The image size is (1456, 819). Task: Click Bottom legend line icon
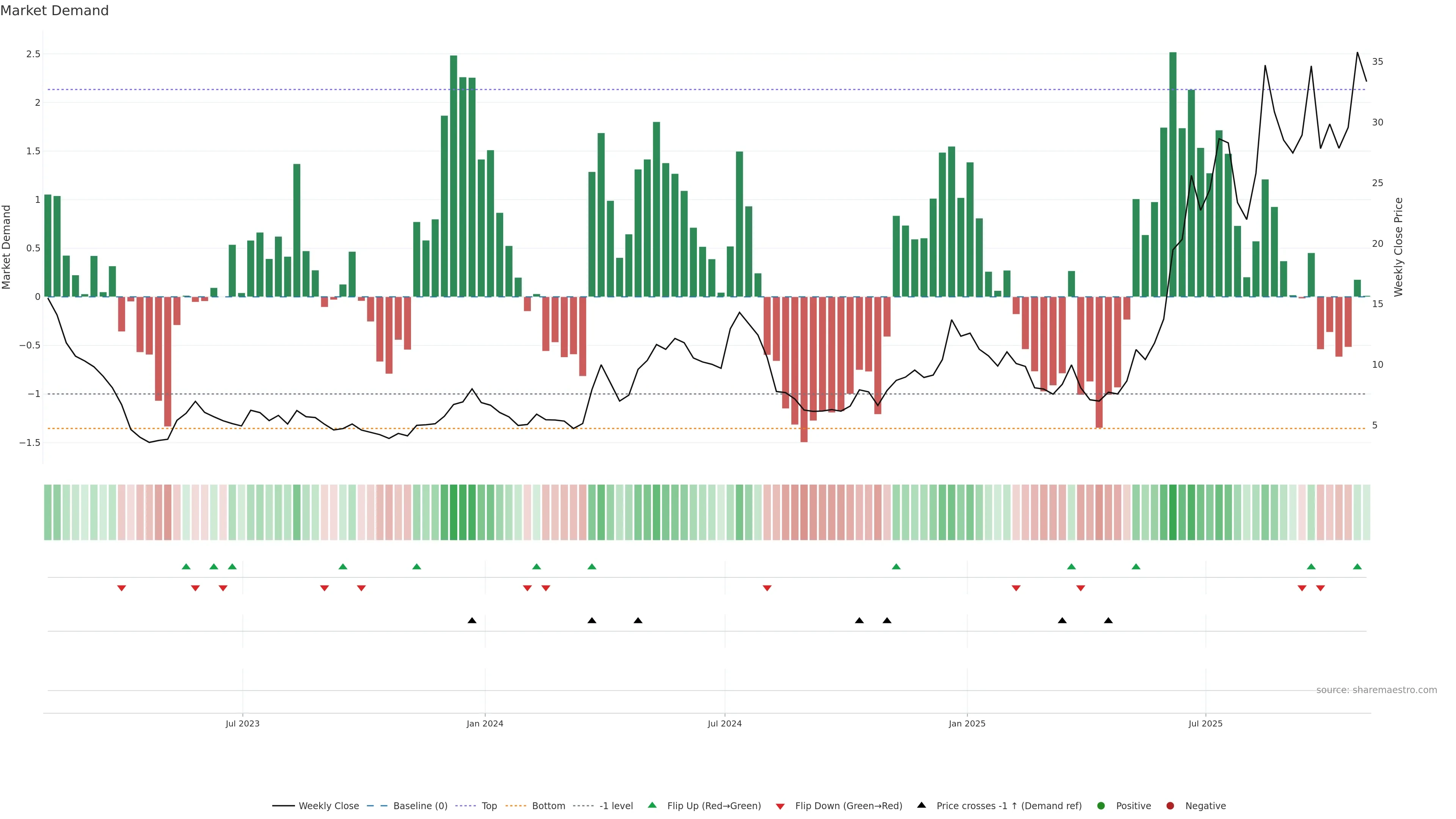pos(516,805)
